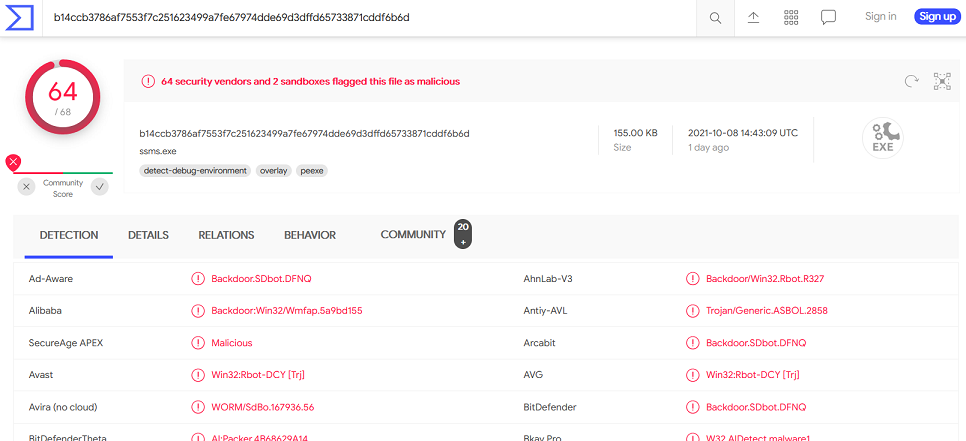Click warning icon for Antiy-AVL detection
Viewport: 966px width, 441px height.
(x=692, y=311)
